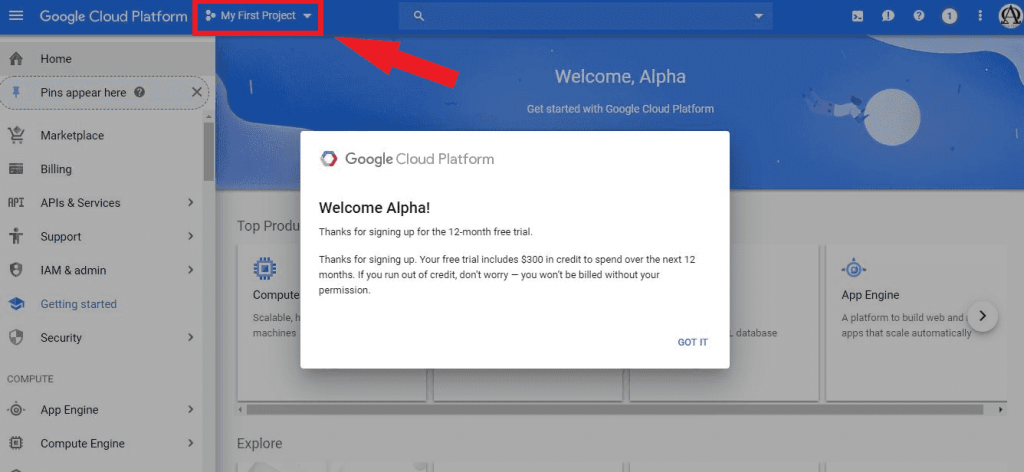Click the Billing card icon

coord(16,169)
